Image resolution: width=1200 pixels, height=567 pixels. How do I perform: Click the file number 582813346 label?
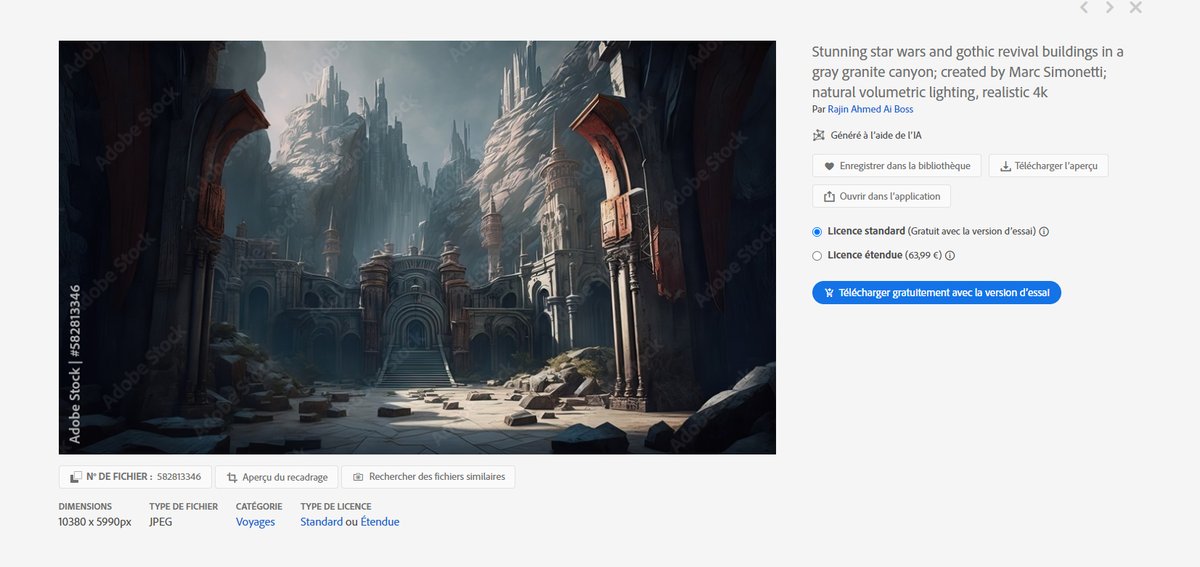point(179,477)
